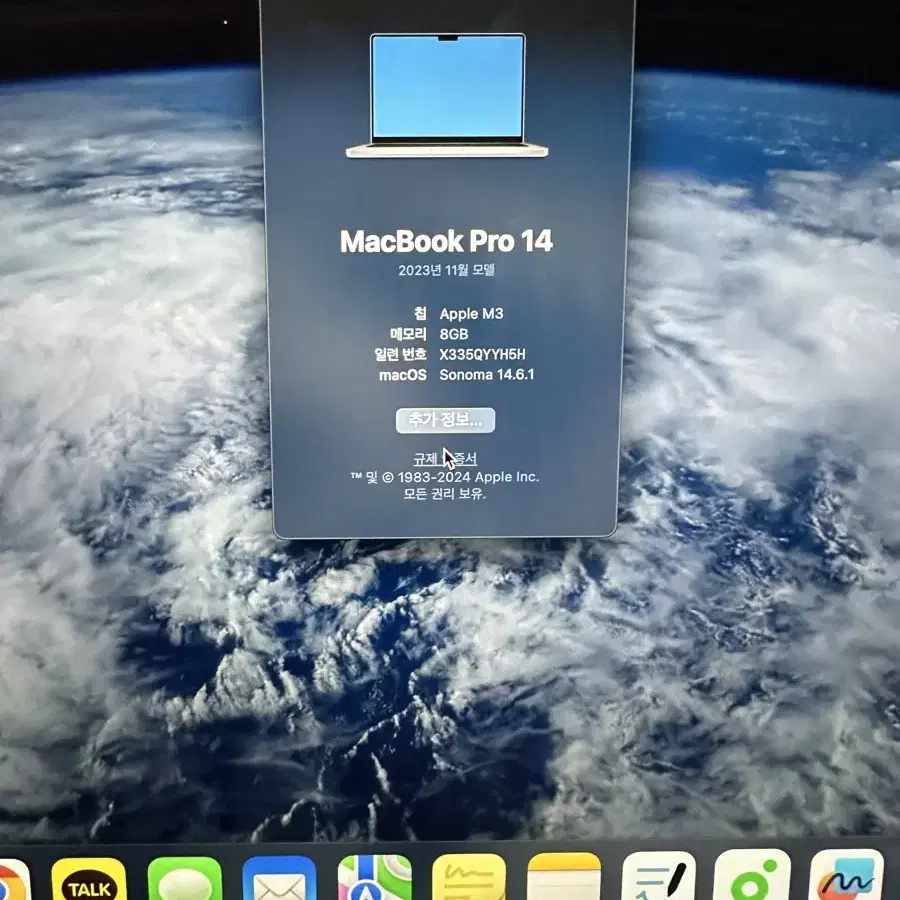Click the 메모리 label
Screen dimensions: 900x900
[x=408, y=334]
